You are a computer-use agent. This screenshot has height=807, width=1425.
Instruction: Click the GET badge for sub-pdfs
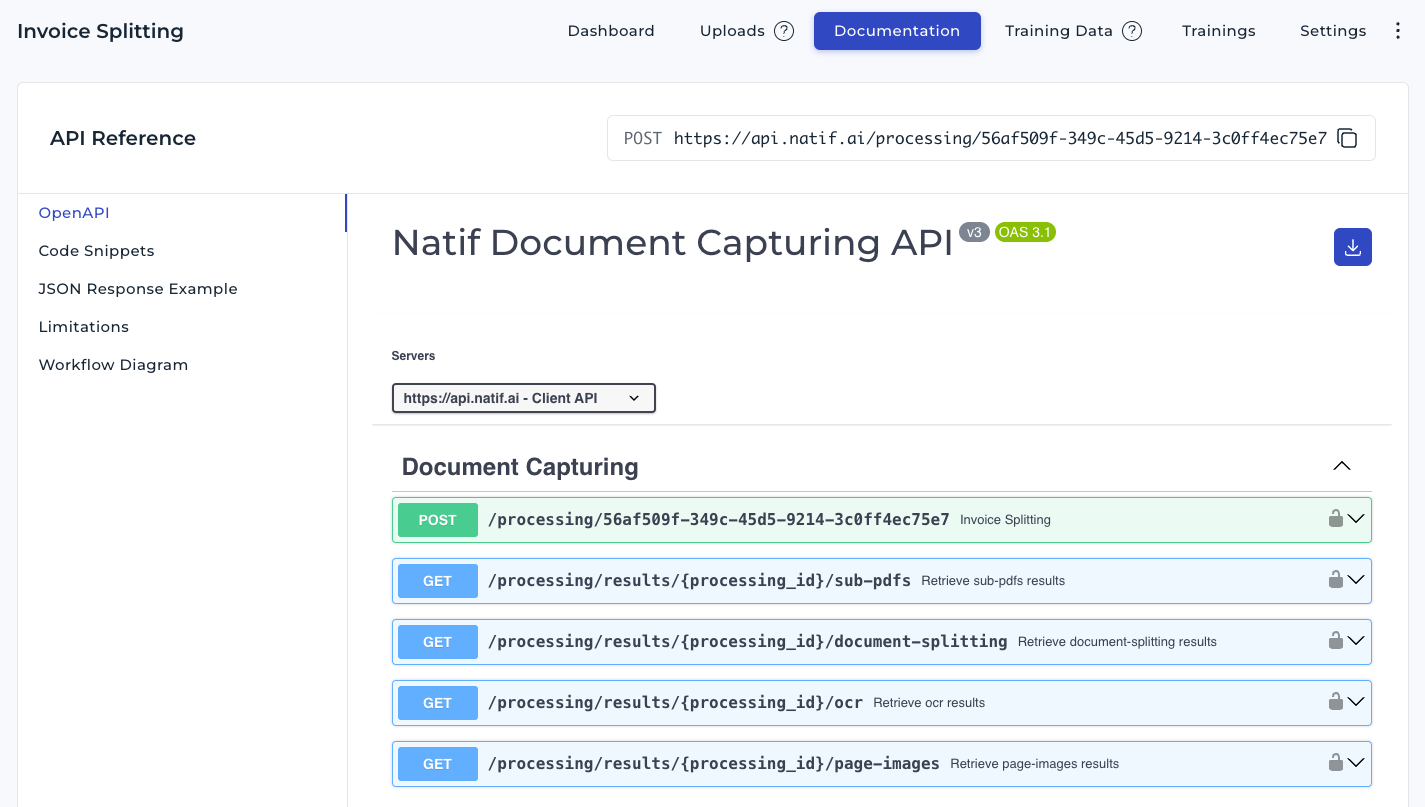click(x=438, y=581)
